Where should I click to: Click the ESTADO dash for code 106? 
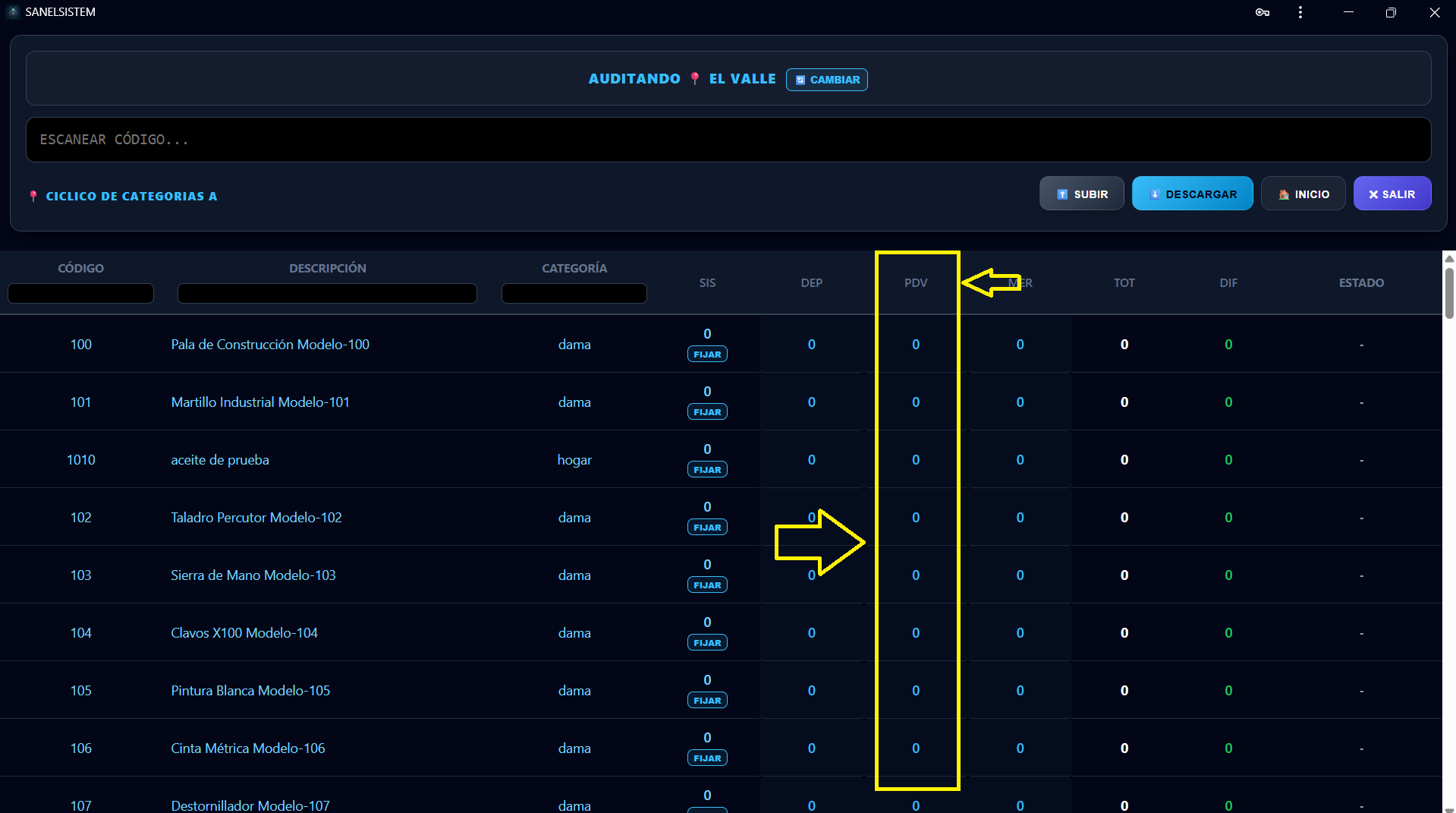click(1361, 749)
